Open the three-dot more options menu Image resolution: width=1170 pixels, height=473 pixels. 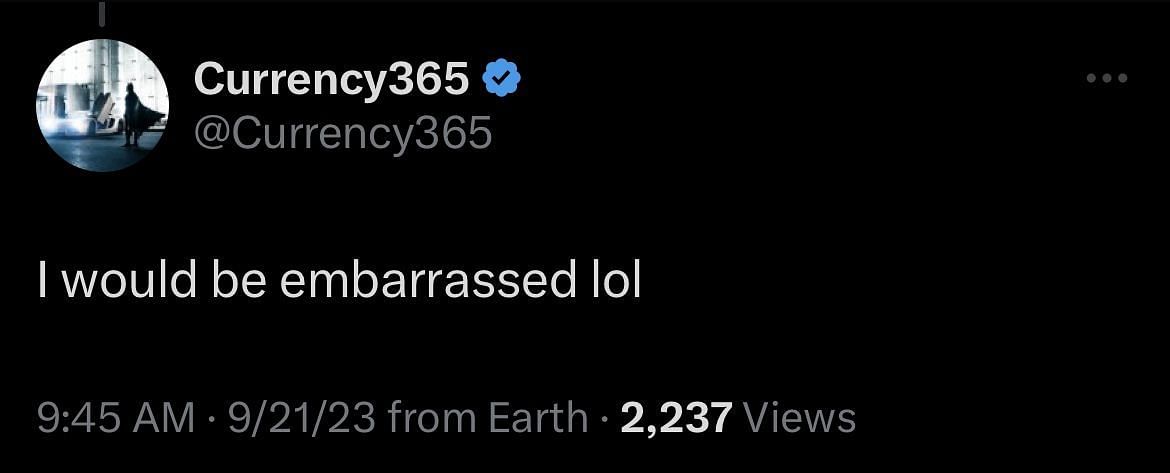tap(1107, 78)
